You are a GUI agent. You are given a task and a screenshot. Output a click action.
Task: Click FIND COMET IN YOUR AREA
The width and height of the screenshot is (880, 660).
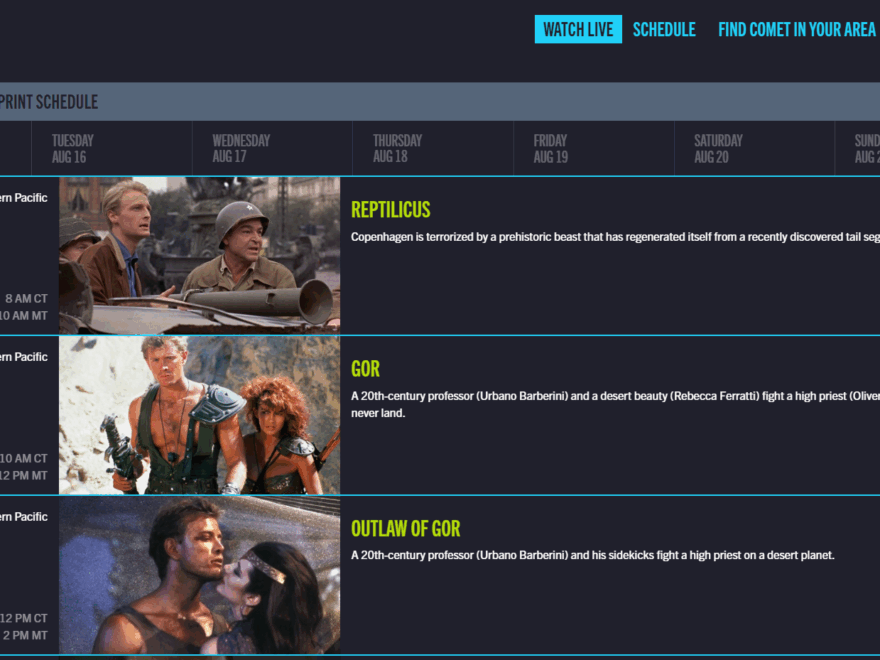coord(797,29)
